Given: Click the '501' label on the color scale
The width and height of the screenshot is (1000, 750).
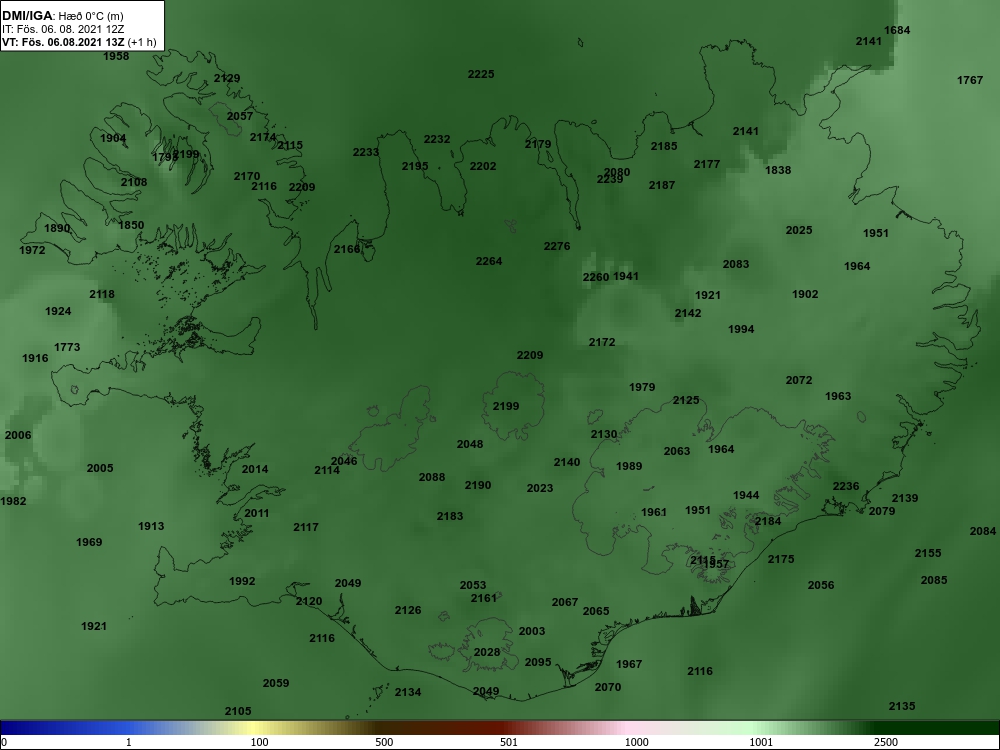Looking at the screenshot, I should point(509,742).
